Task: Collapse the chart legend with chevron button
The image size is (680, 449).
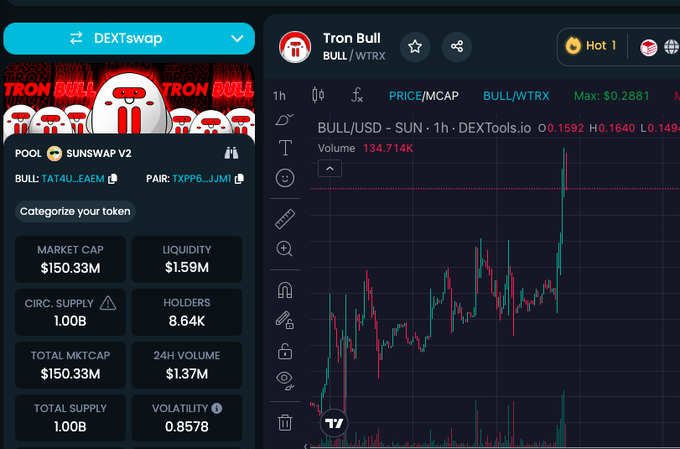Action: click(x=330, y=168)
